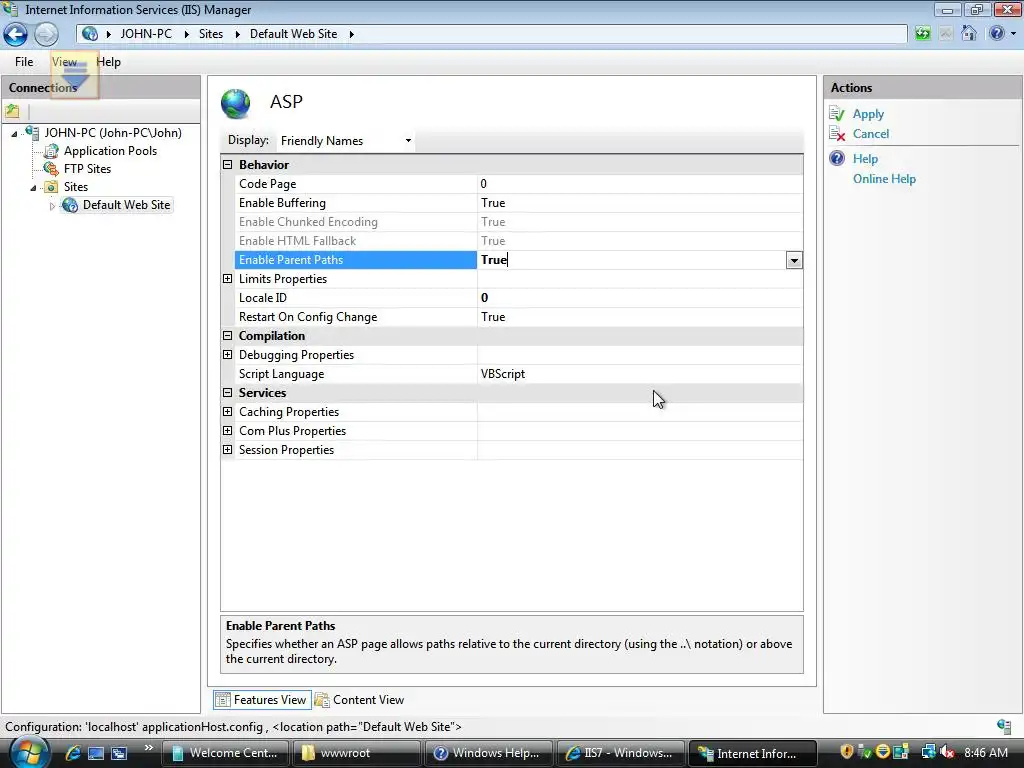Click the security shield tray icon
1024x768 pixels.
[846, 752]
